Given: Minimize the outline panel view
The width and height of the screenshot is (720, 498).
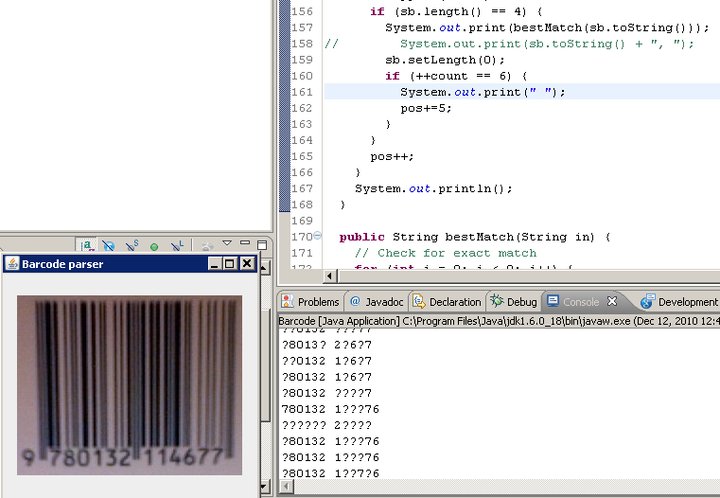Looking at the screenshot, I should (x=245, y=242).
